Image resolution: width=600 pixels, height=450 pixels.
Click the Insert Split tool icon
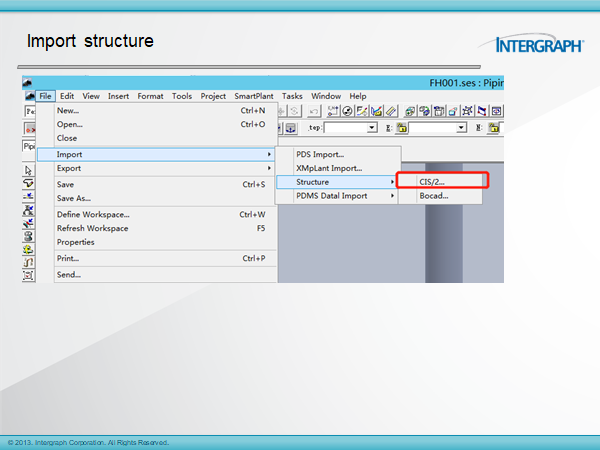point(28,196)
